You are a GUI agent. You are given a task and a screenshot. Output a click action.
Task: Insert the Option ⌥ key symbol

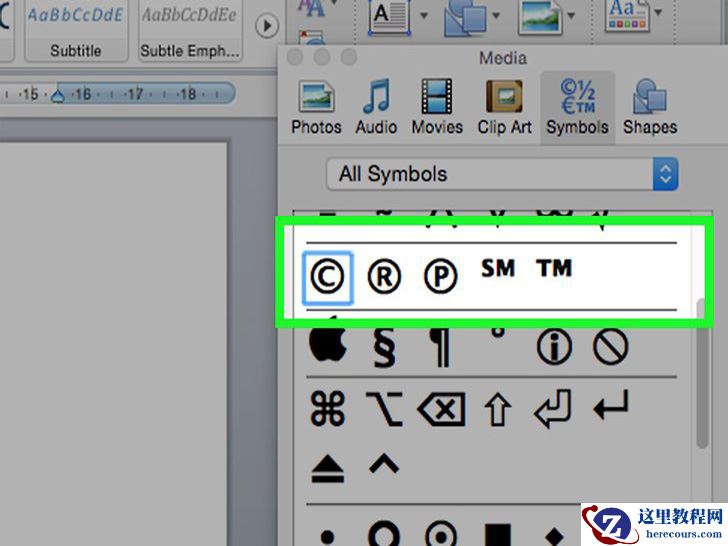click(x=384, y=409)
